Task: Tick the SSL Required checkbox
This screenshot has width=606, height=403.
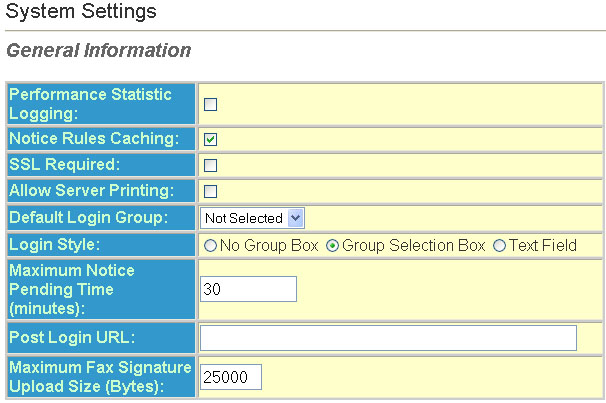Action: click(210, 165)
